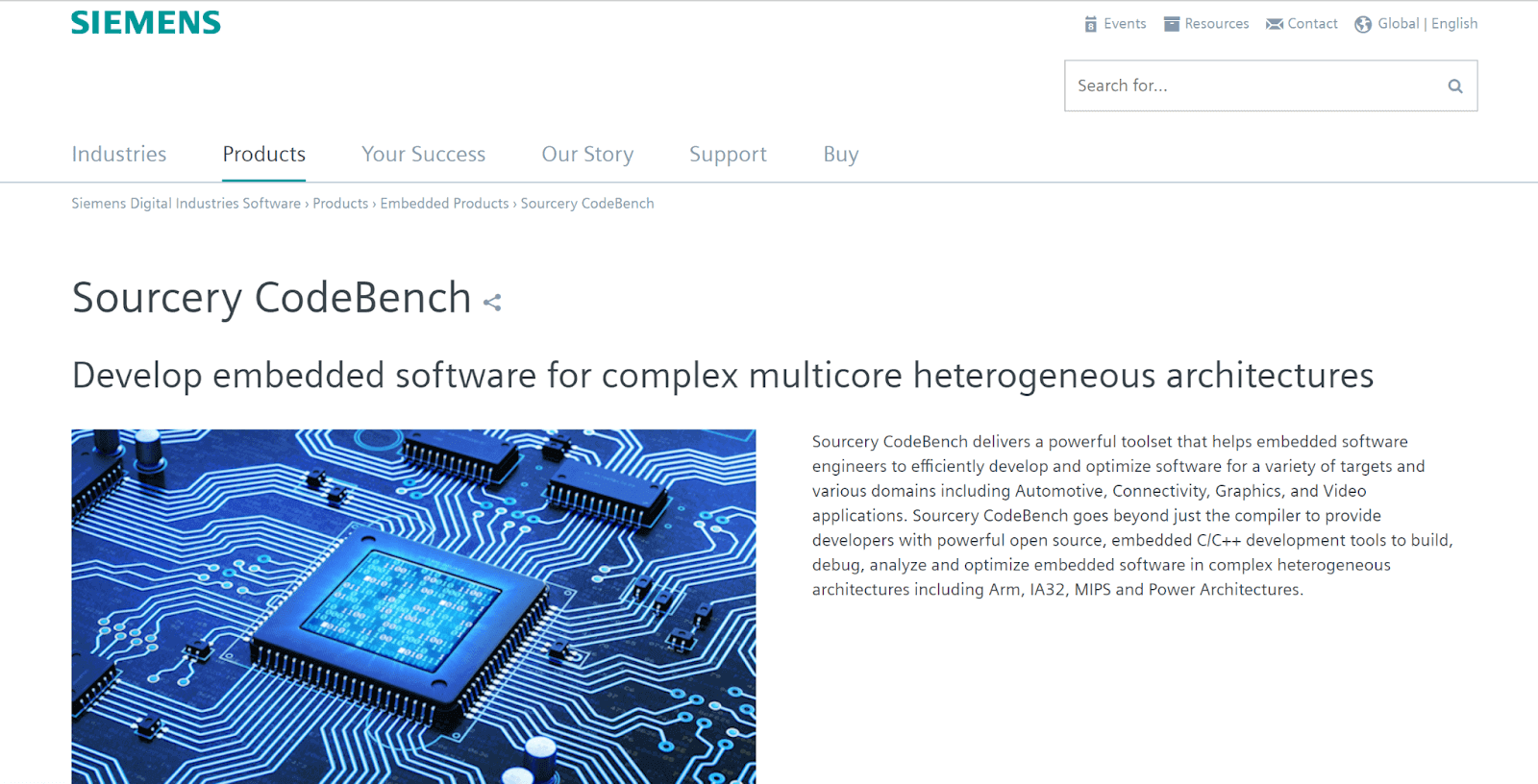Click the Siemens logo
This screenshot has height=784, width=1538.
[x=146, y=23]
